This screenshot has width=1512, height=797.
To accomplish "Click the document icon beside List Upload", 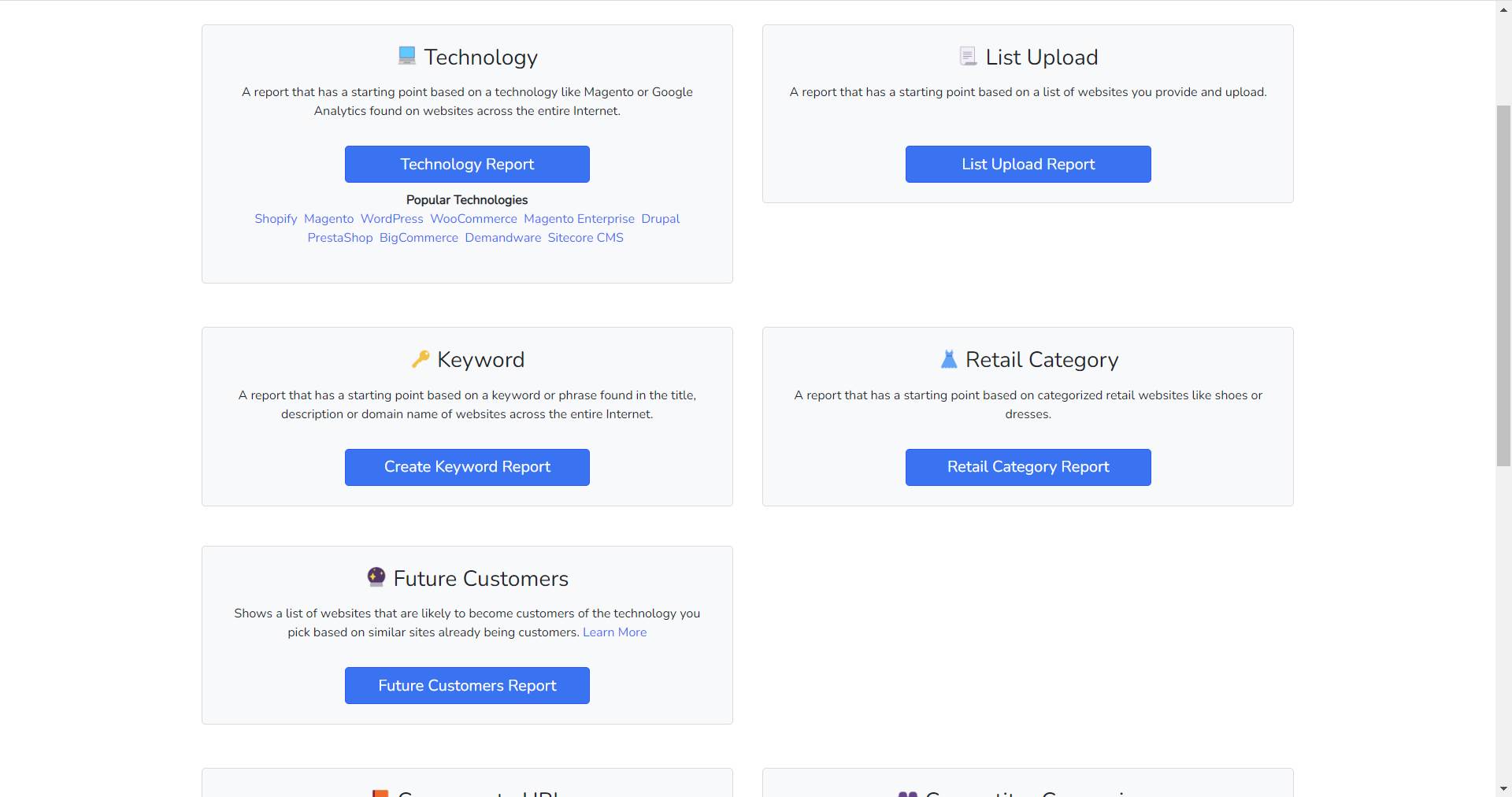I will [x=968, y=56].
